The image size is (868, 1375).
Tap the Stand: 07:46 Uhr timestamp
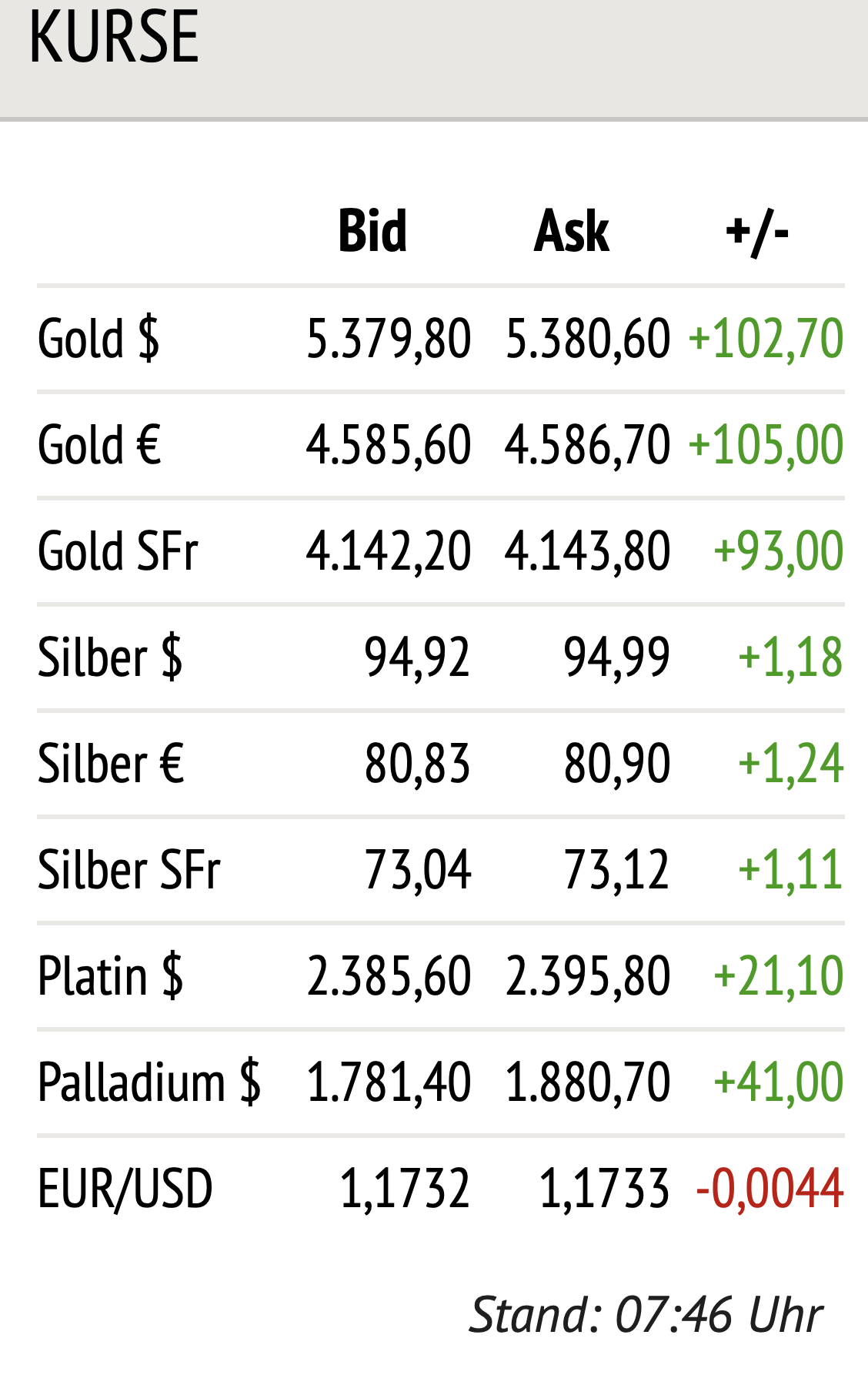[x=646, y=1315]
